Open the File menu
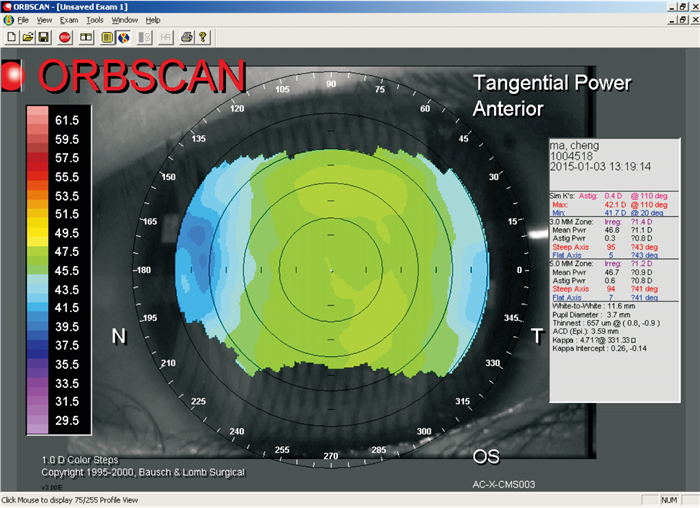 [x=23, y=20]
